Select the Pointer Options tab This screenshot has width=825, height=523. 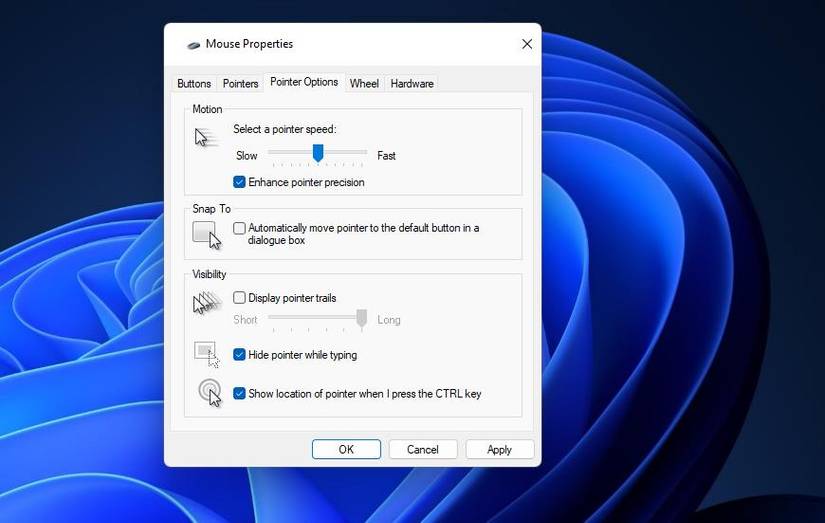[304, 82]
